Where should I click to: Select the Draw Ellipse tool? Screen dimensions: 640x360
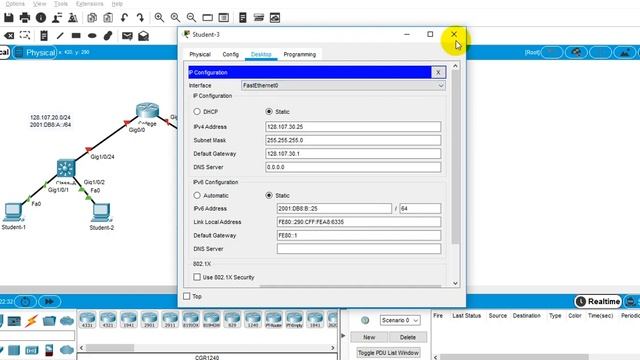(x=92, y=36)
